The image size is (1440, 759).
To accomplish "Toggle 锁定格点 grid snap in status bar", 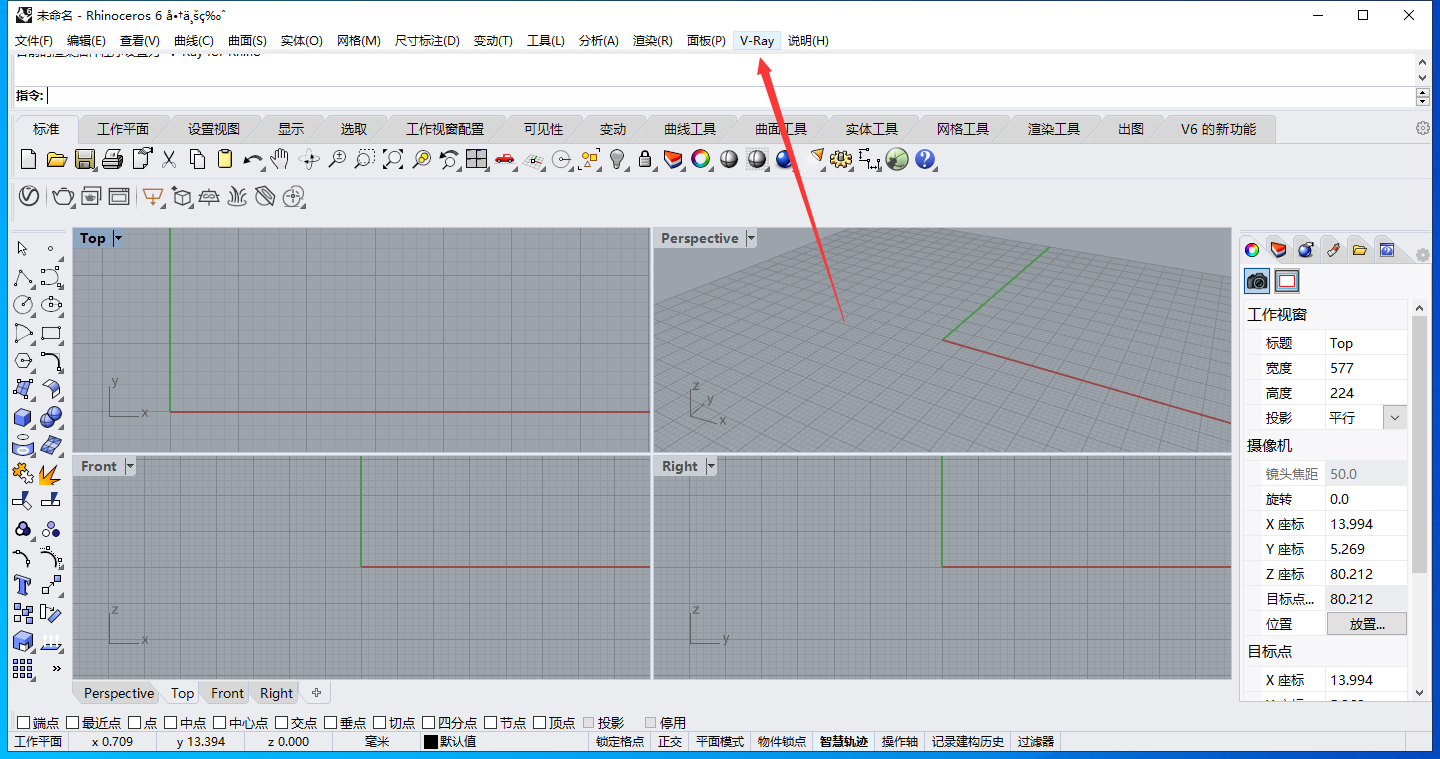I will click(620, 742).
